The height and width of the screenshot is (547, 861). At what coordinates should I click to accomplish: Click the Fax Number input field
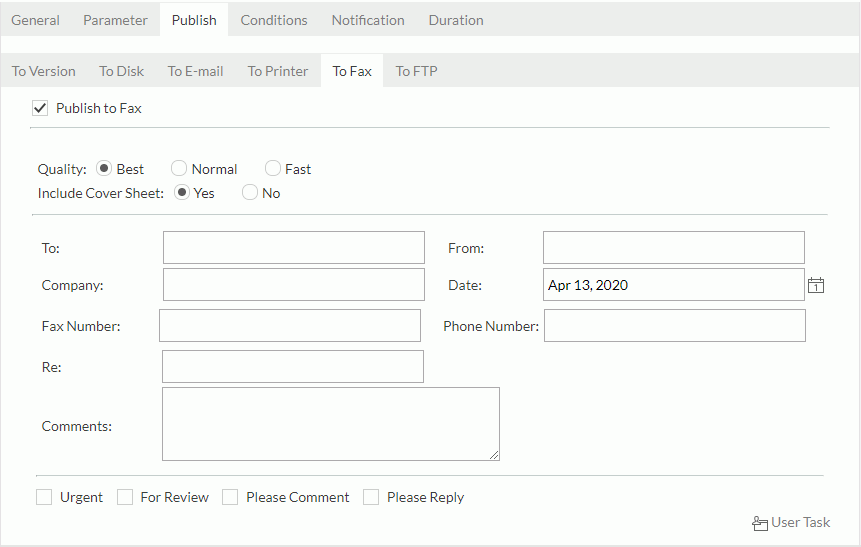290,326
